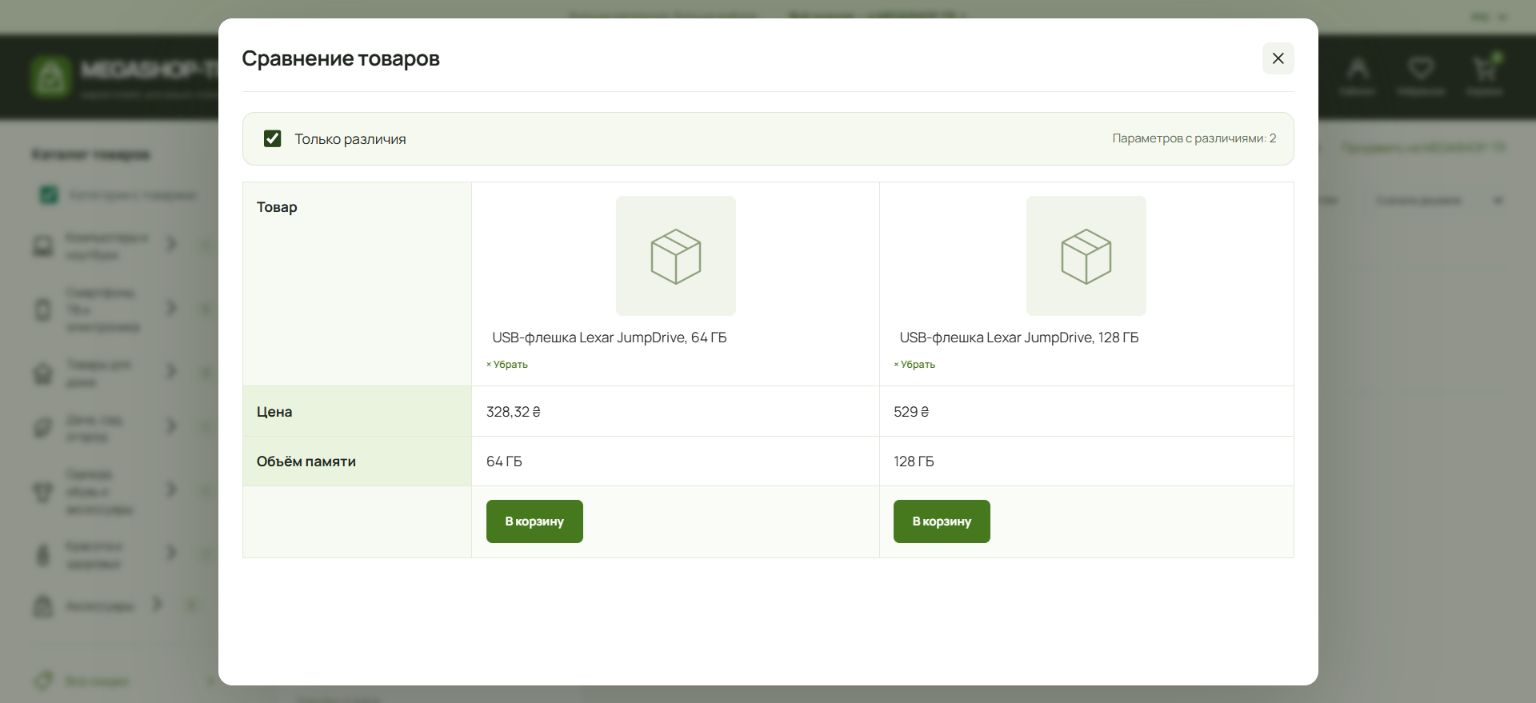This screenshot has width=1536, height=703.
Task: Open USB-флешка Lexar JumpDrive, 64 ГБ link
Action: (609, 338)
